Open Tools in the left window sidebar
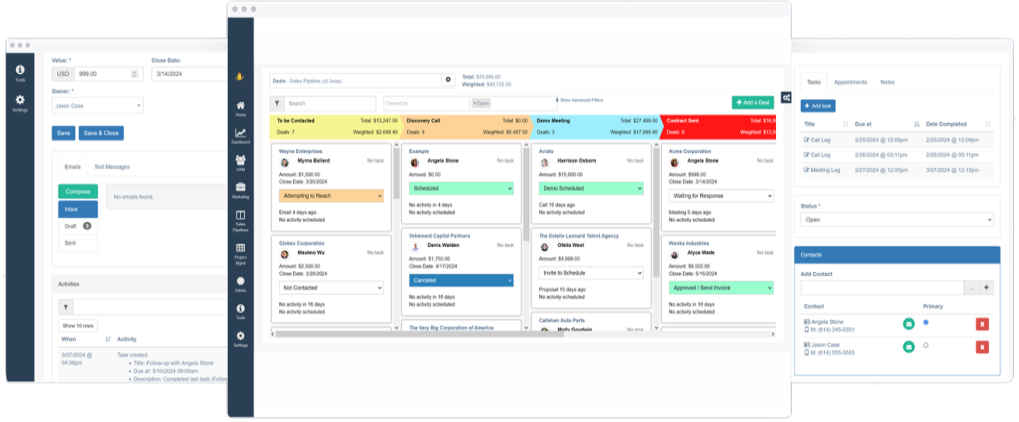The image size is (1019, 422). (20, 73)
